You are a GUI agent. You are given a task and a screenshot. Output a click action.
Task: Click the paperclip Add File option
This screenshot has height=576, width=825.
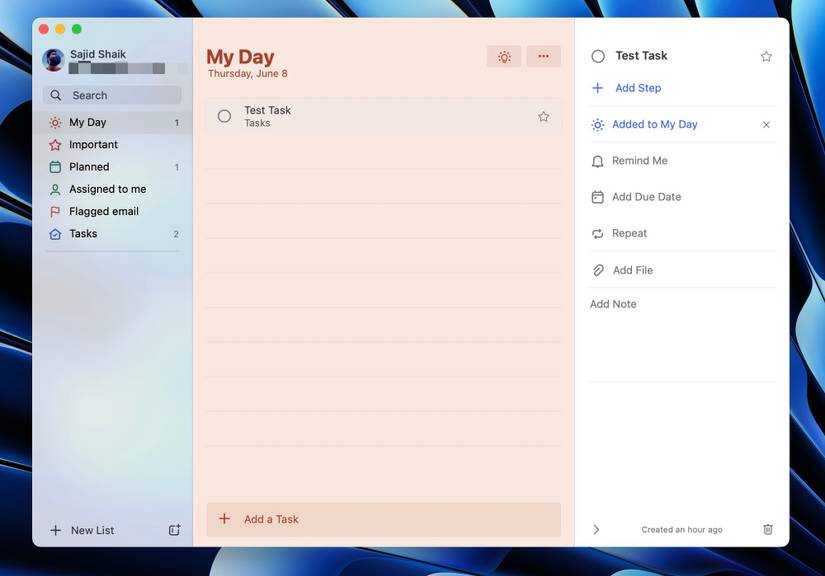point(682,270)
